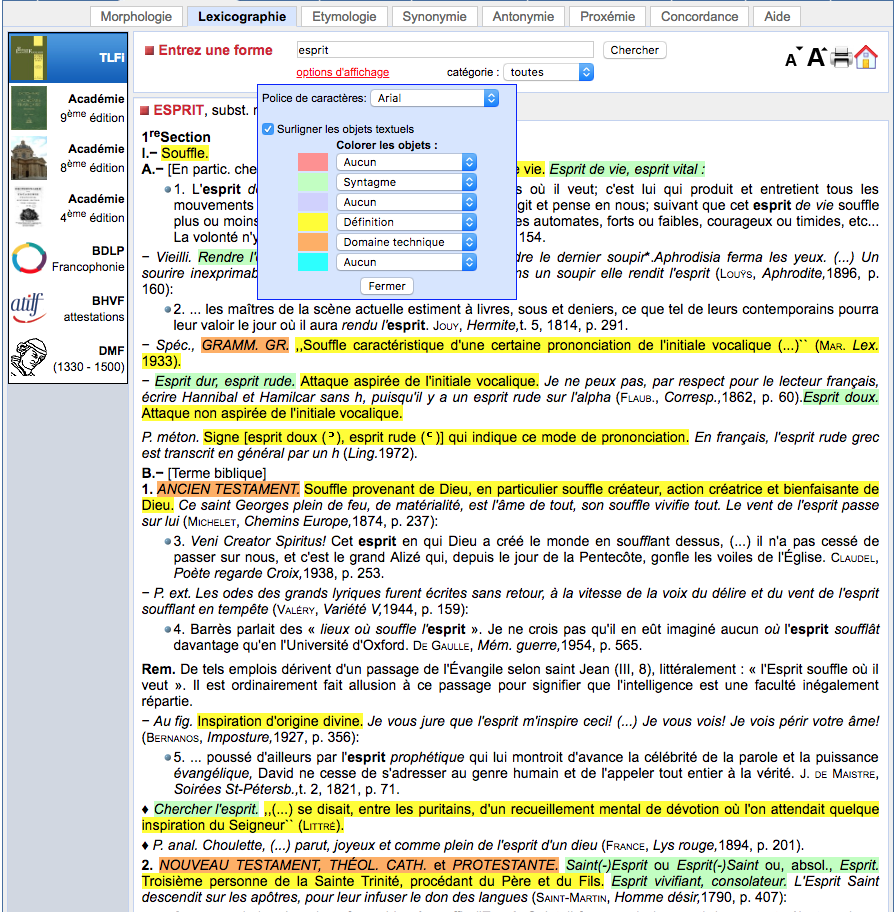The width and height of the screenshot is (894, 912).
Task: Click 1reSection heading
Action: pyautogui.click(x=176, y=137)
